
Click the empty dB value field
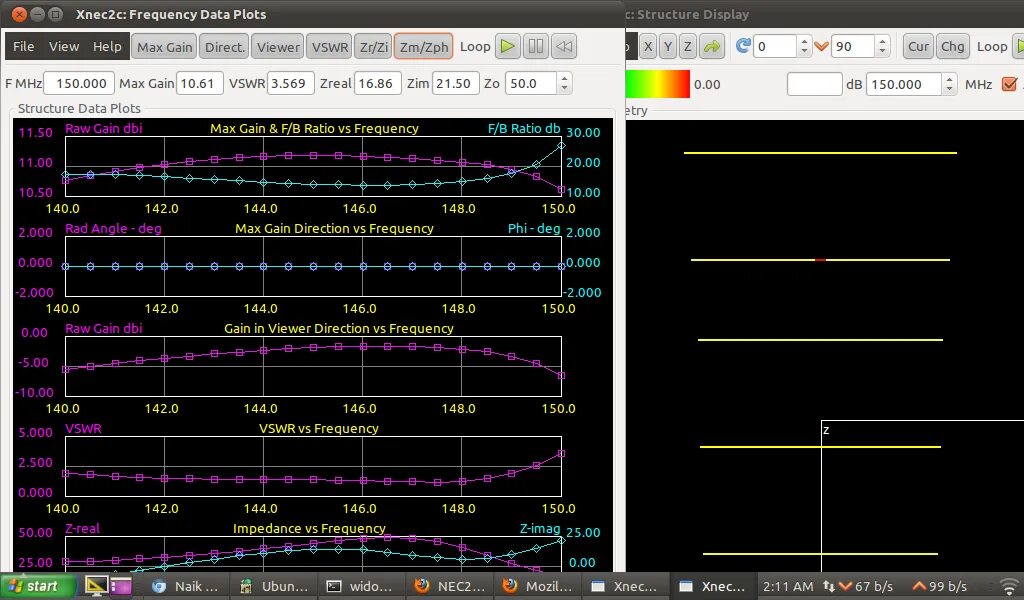[814, 84]
